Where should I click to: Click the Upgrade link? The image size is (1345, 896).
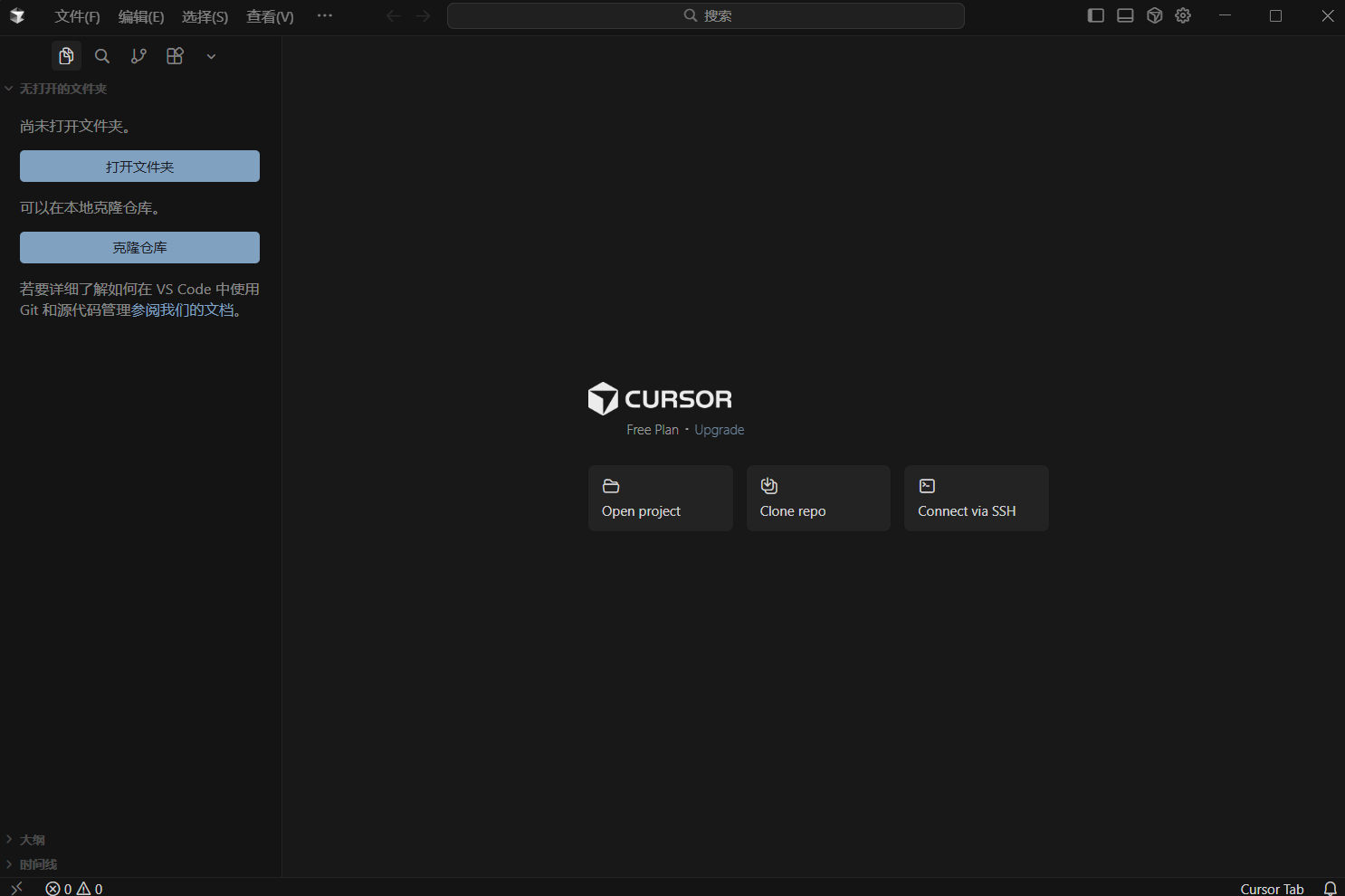point(720,430)
